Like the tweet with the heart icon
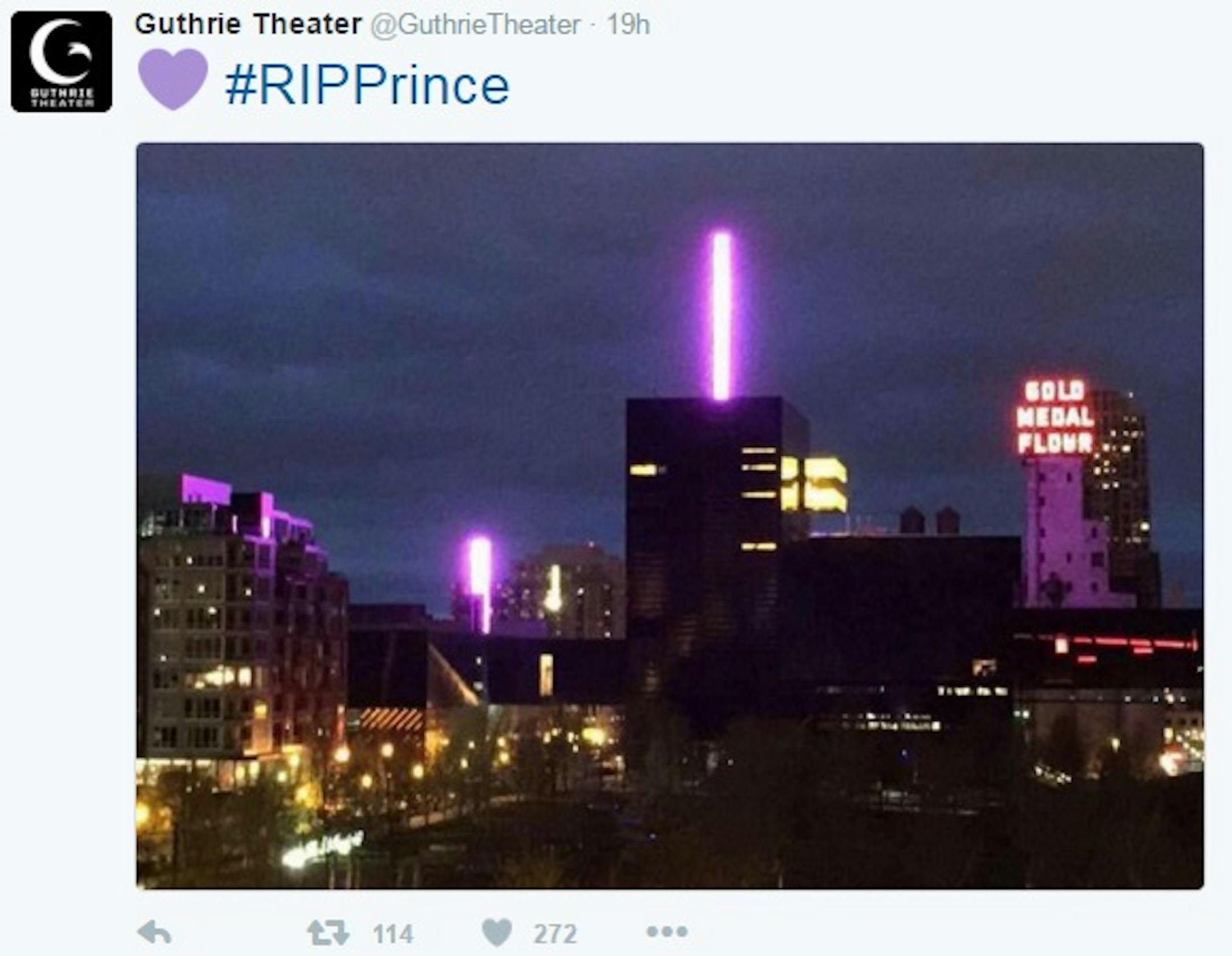Screen dimensions: 1232x956 (x=497, y=933)
